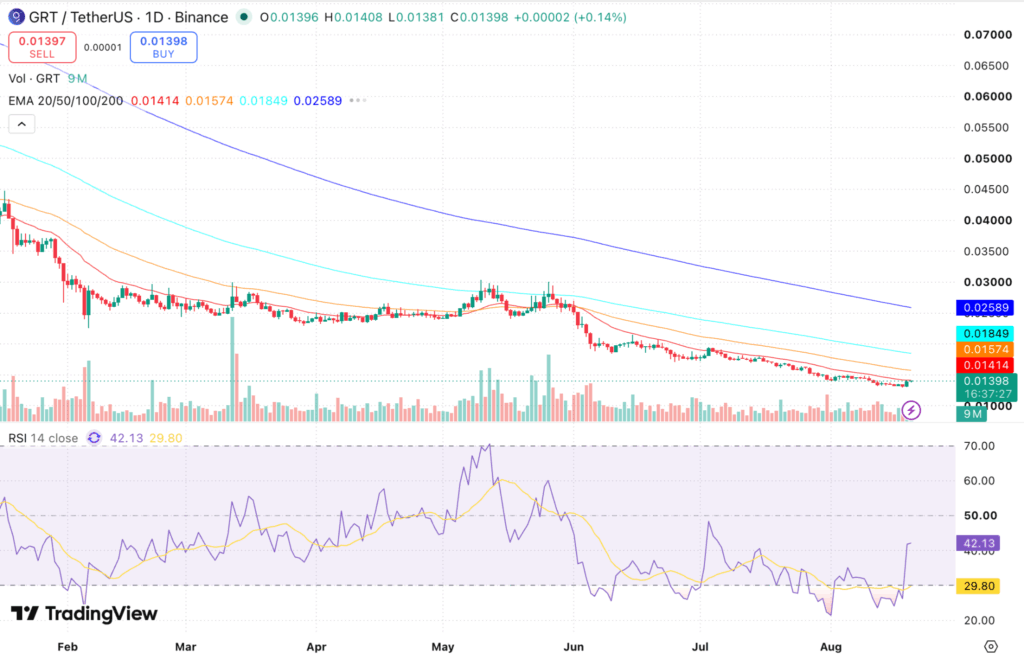Select the GRT / TetherUS symbol title
The height and width of the screenshot is (659, 1024).
click(x=129, y=17)
